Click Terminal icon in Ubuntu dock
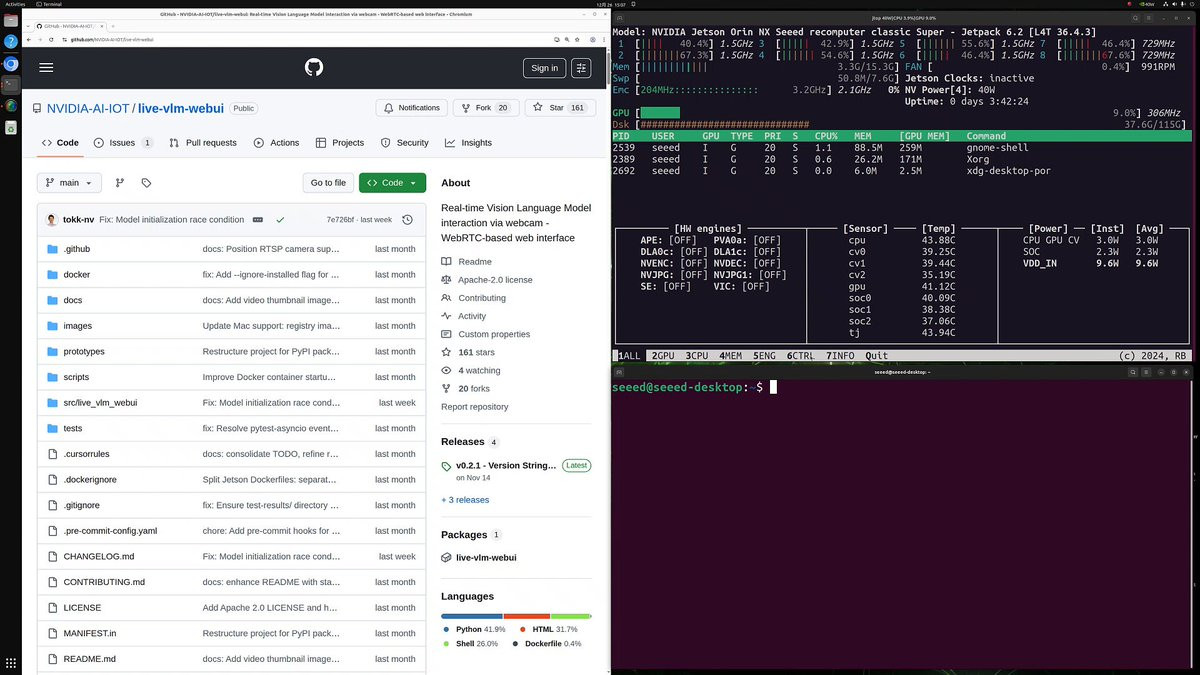 click(x=10, y=85)
